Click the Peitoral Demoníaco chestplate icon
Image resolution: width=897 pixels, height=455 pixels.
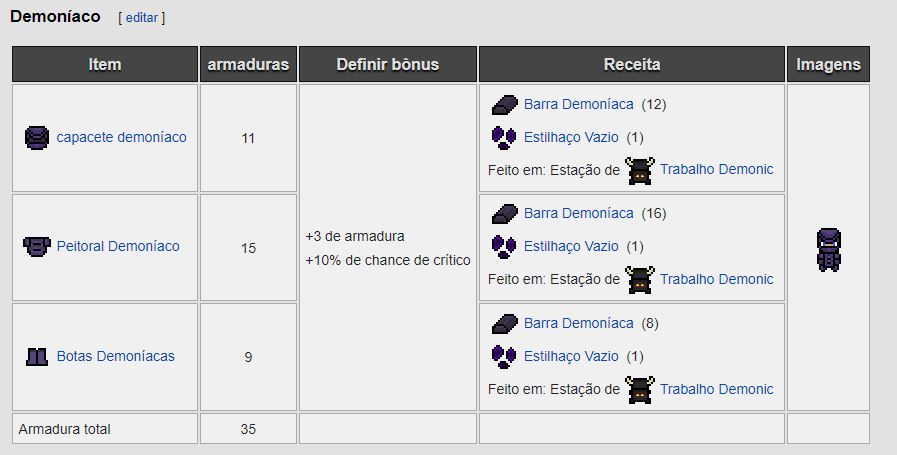point(36,246)
